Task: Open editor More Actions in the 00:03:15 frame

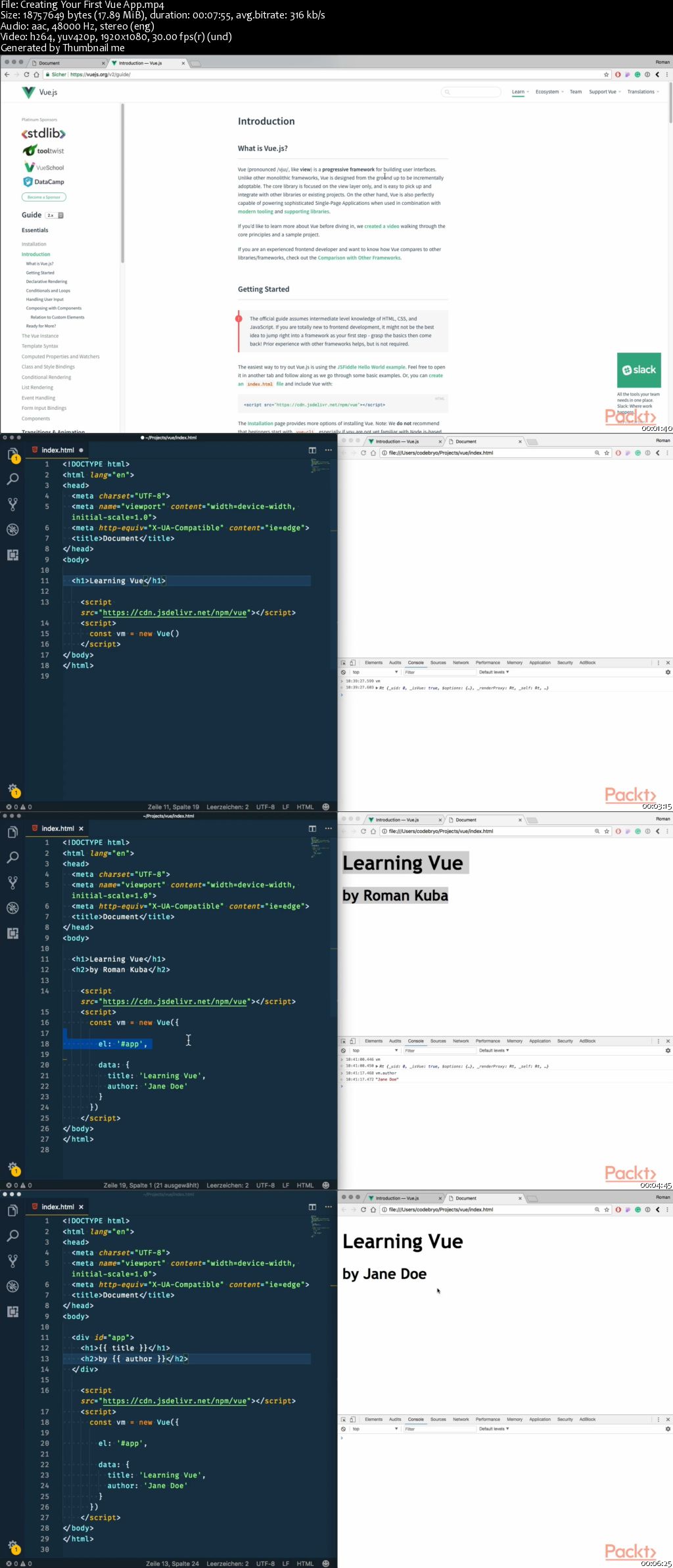Action: [x=329, y=450]
